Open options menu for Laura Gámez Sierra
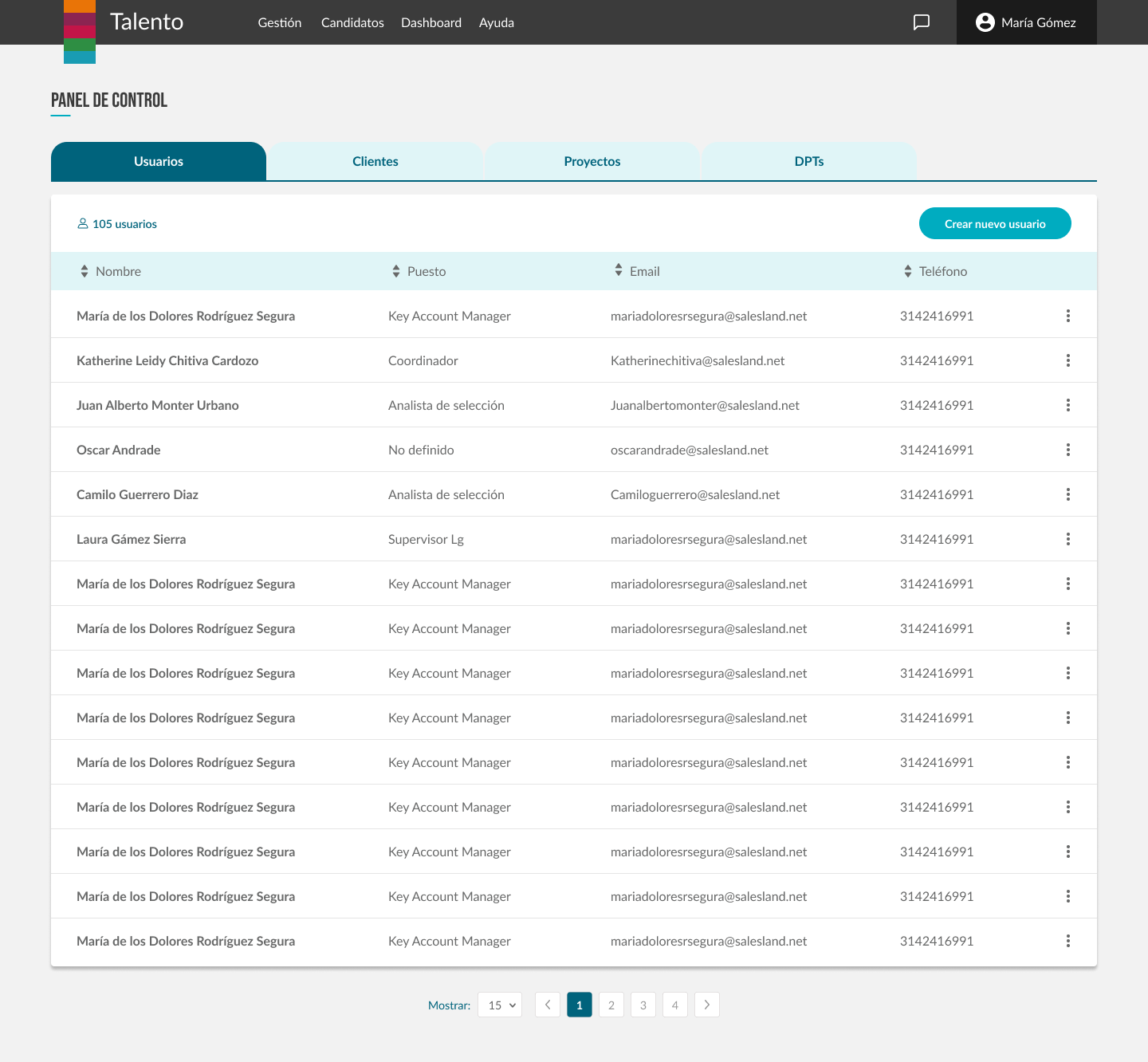The image size is (1148, 1062). coord(1067,539)
